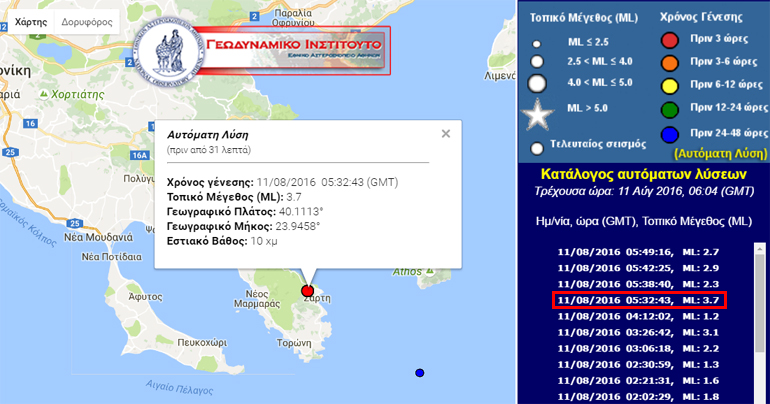Click the road 16 shield on map
This screenshot has width=770, height=404.
(30, 123)
